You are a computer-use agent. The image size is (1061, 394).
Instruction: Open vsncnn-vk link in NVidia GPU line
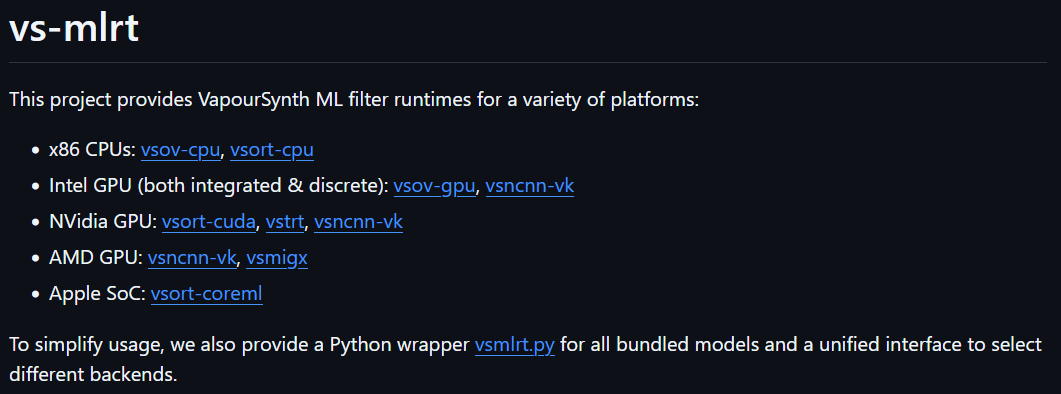click(x=358, y=221)
